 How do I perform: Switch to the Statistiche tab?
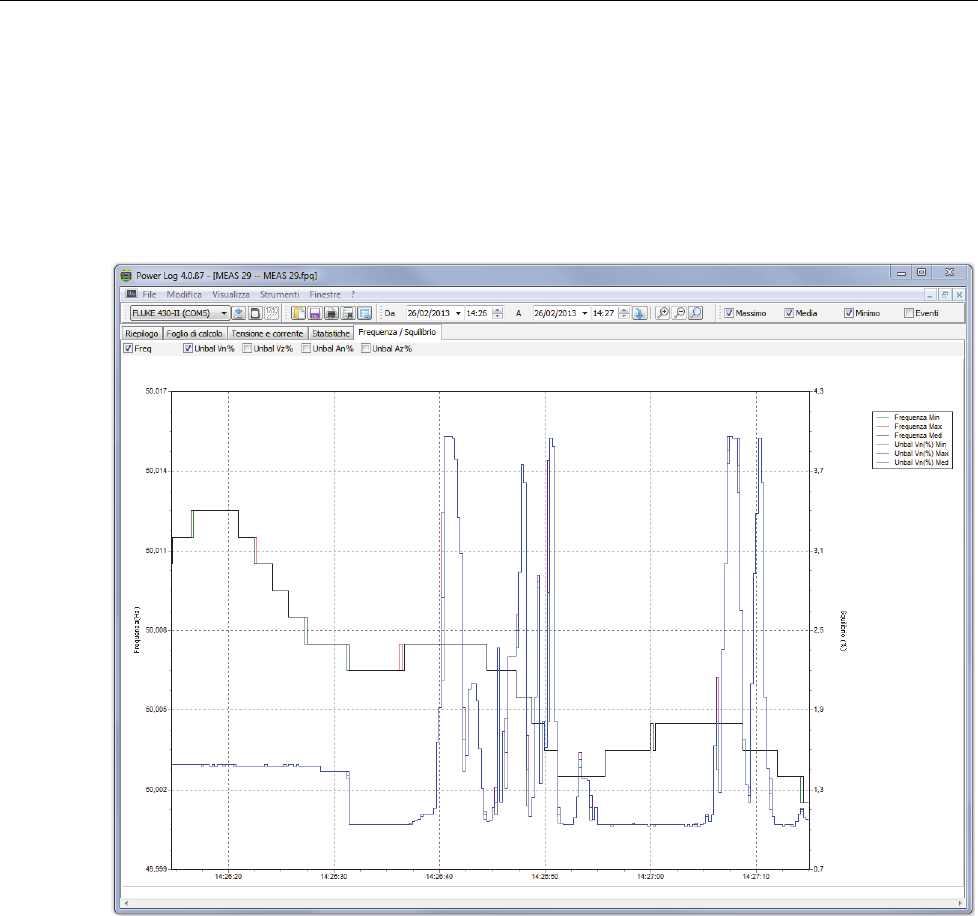[331, 334]
